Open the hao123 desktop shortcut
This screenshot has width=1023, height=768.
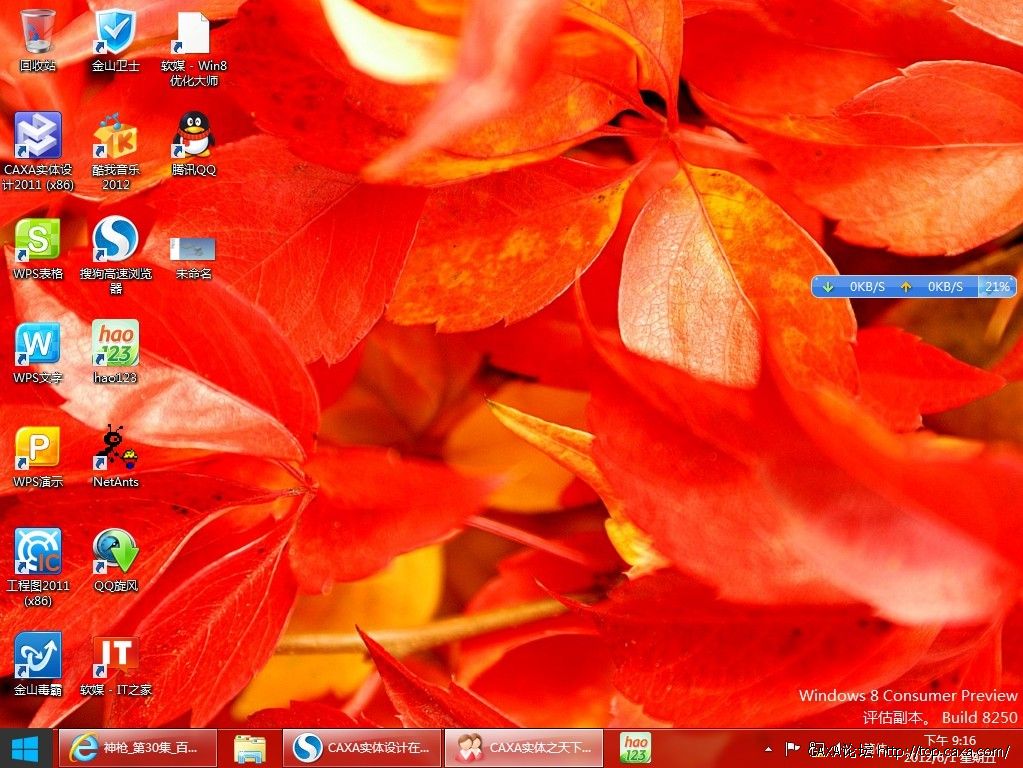[115, 344]
